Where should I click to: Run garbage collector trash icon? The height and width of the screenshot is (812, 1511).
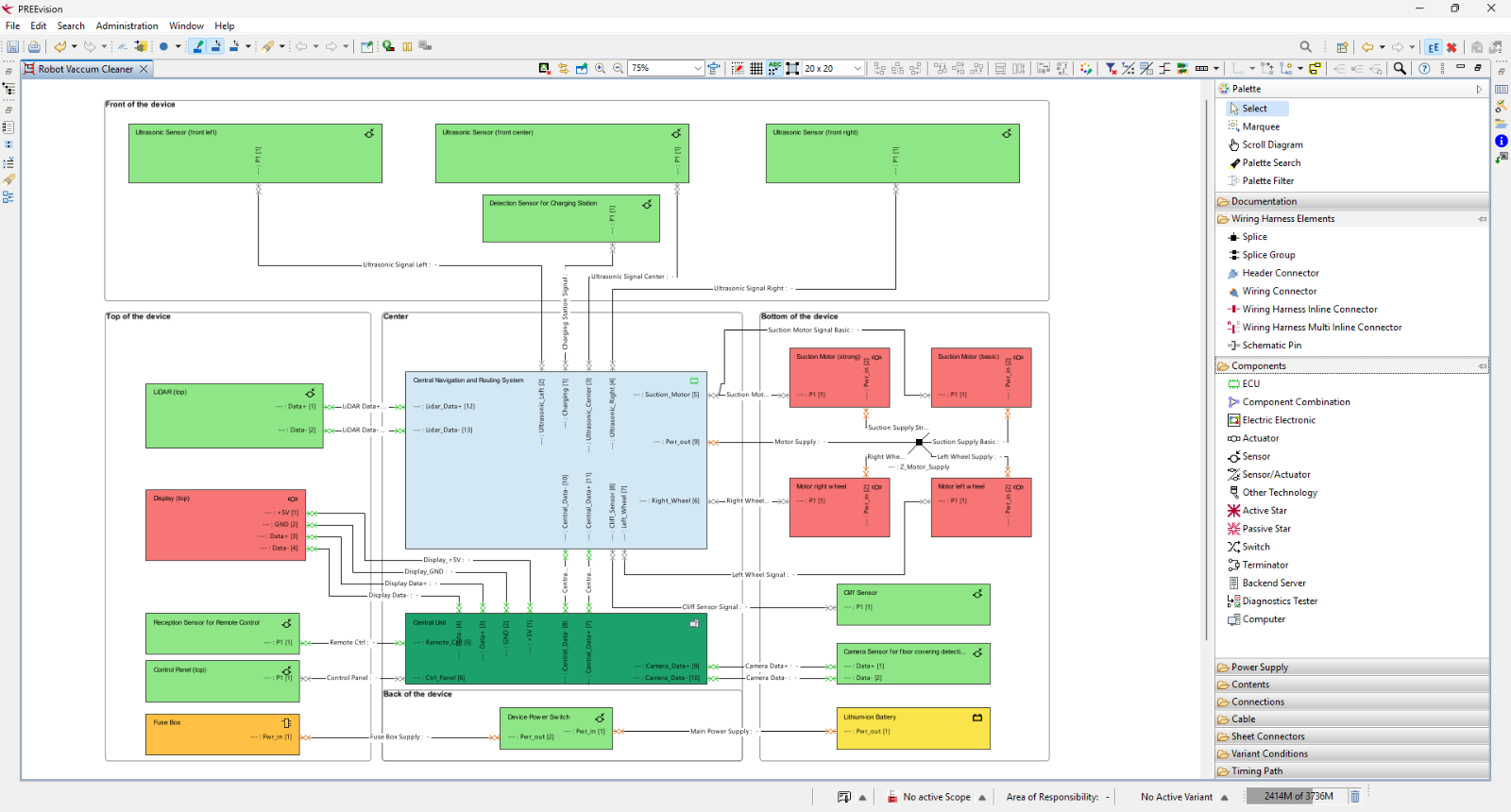coord(1355,796)
